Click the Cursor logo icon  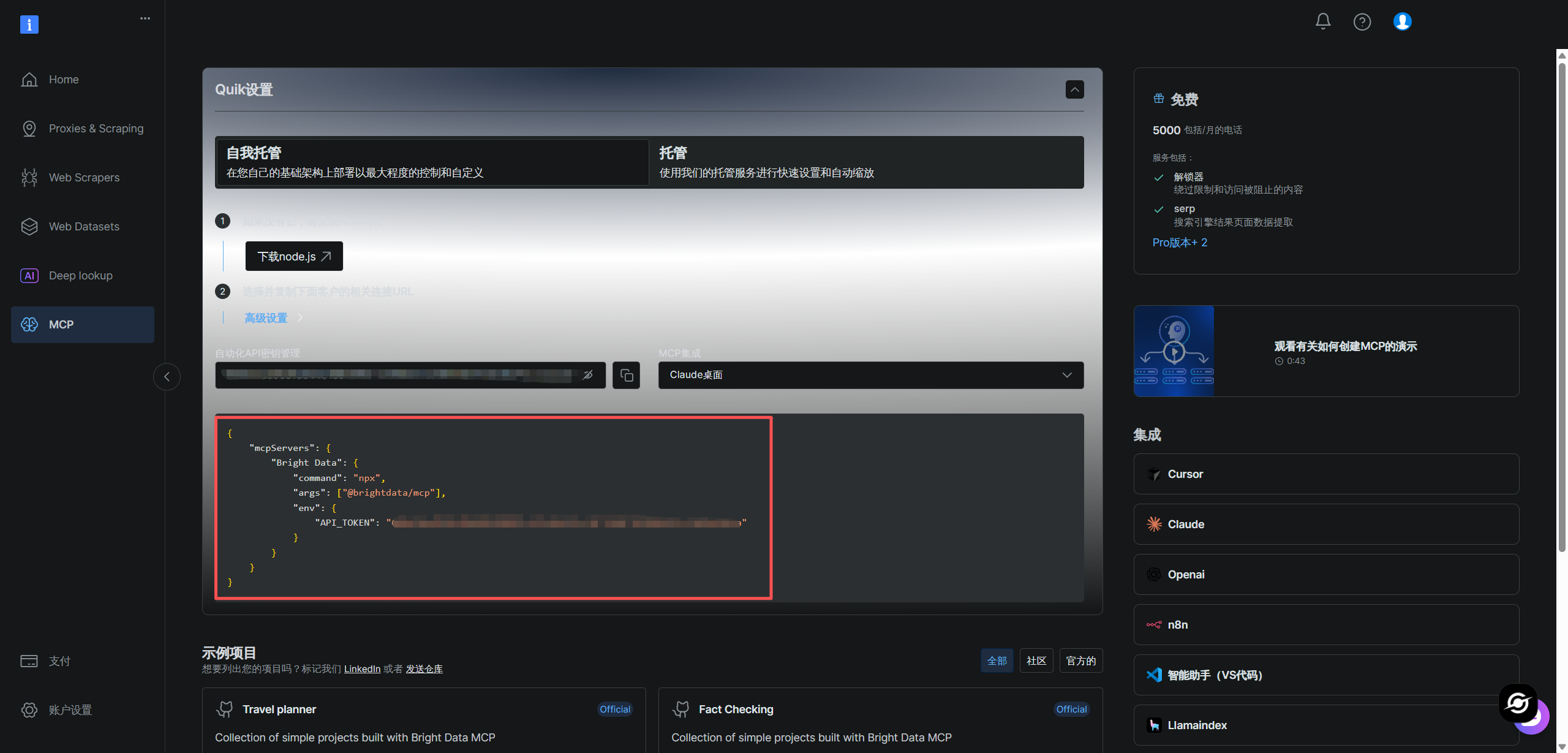pyautogui.click(x=1154, y=474)
